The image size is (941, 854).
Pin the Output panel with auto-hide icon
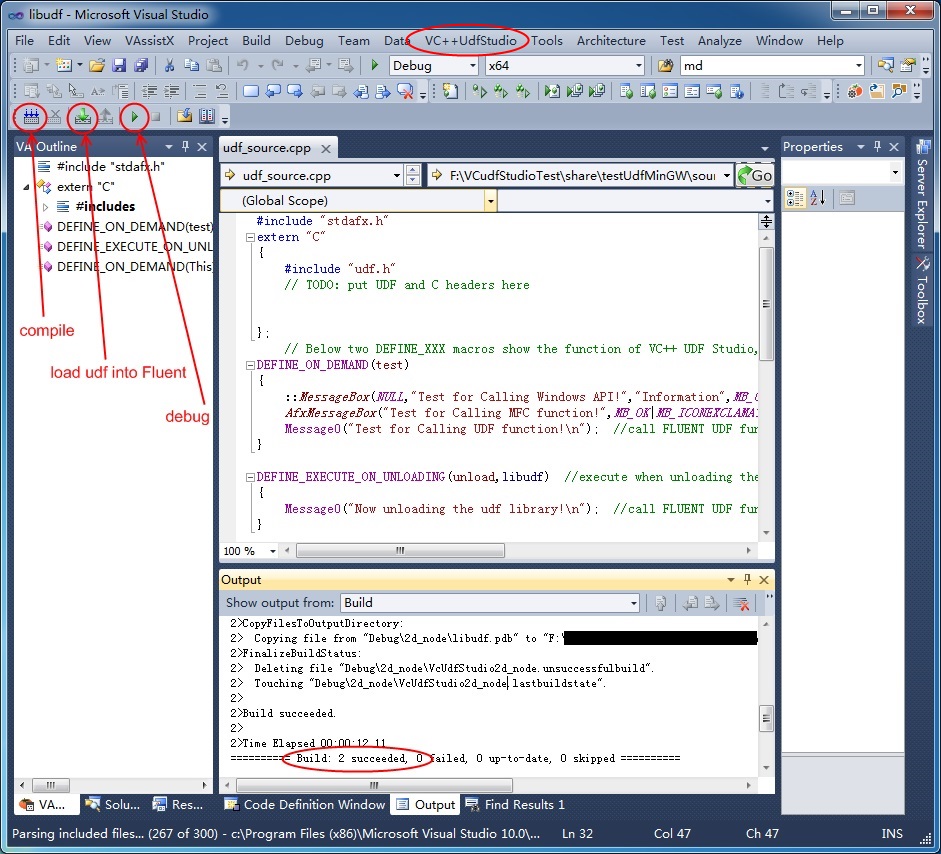[x=749, y=580]
